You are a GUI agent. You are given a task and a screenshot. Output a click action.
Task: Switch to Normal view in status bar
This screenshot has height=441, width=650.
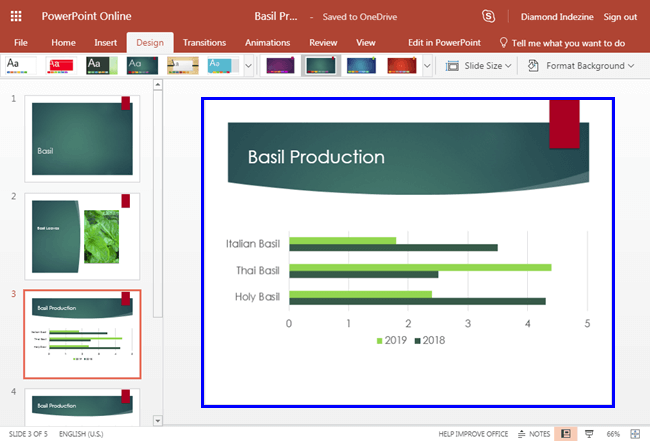566,433
